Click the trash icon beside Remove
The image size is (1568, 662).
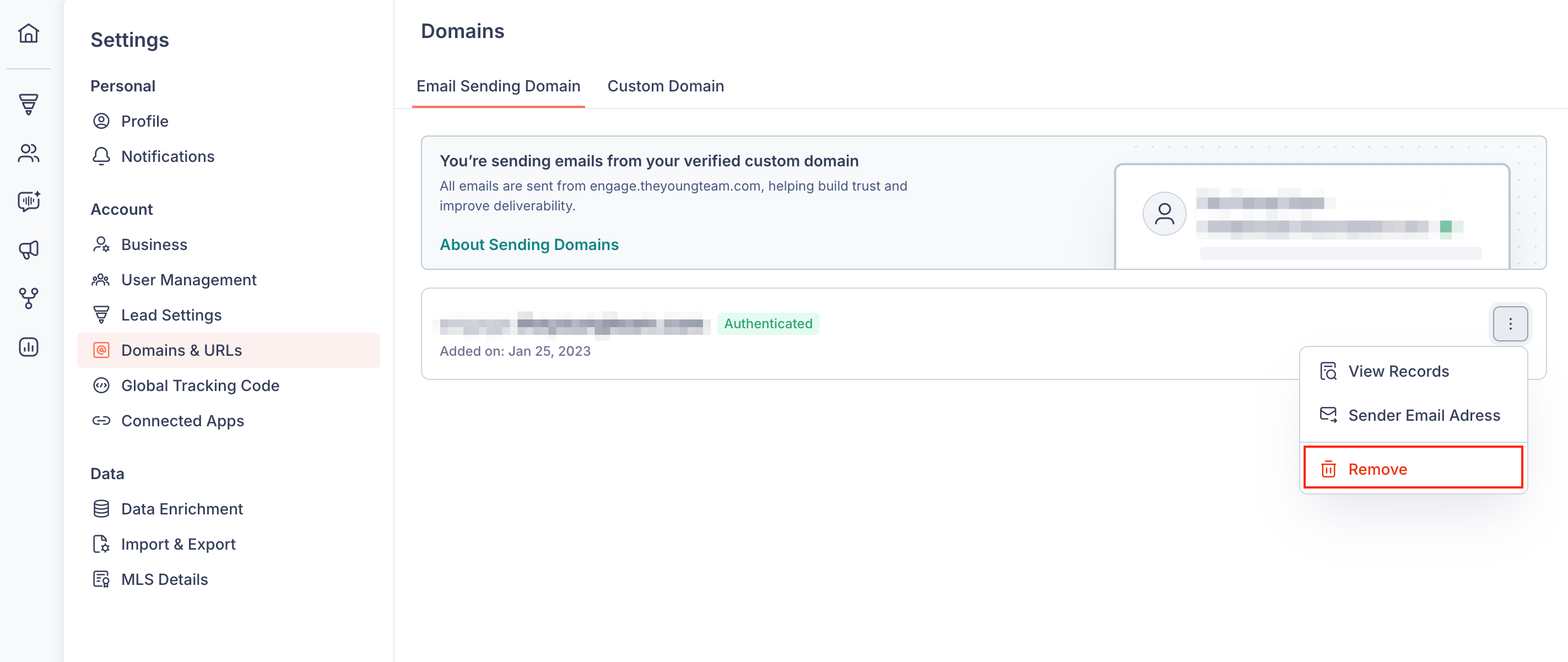[1328, 469]
